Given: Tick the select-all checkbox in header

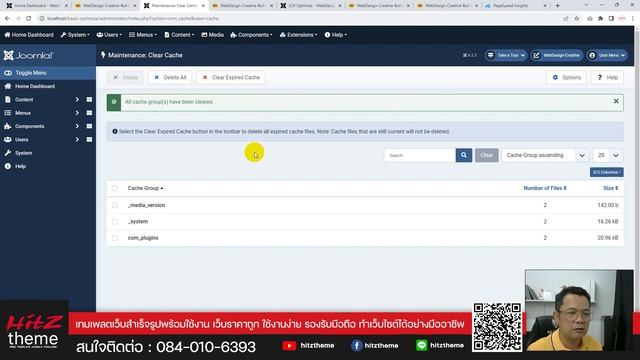Looking at the screenshot, I should [115, 188].
